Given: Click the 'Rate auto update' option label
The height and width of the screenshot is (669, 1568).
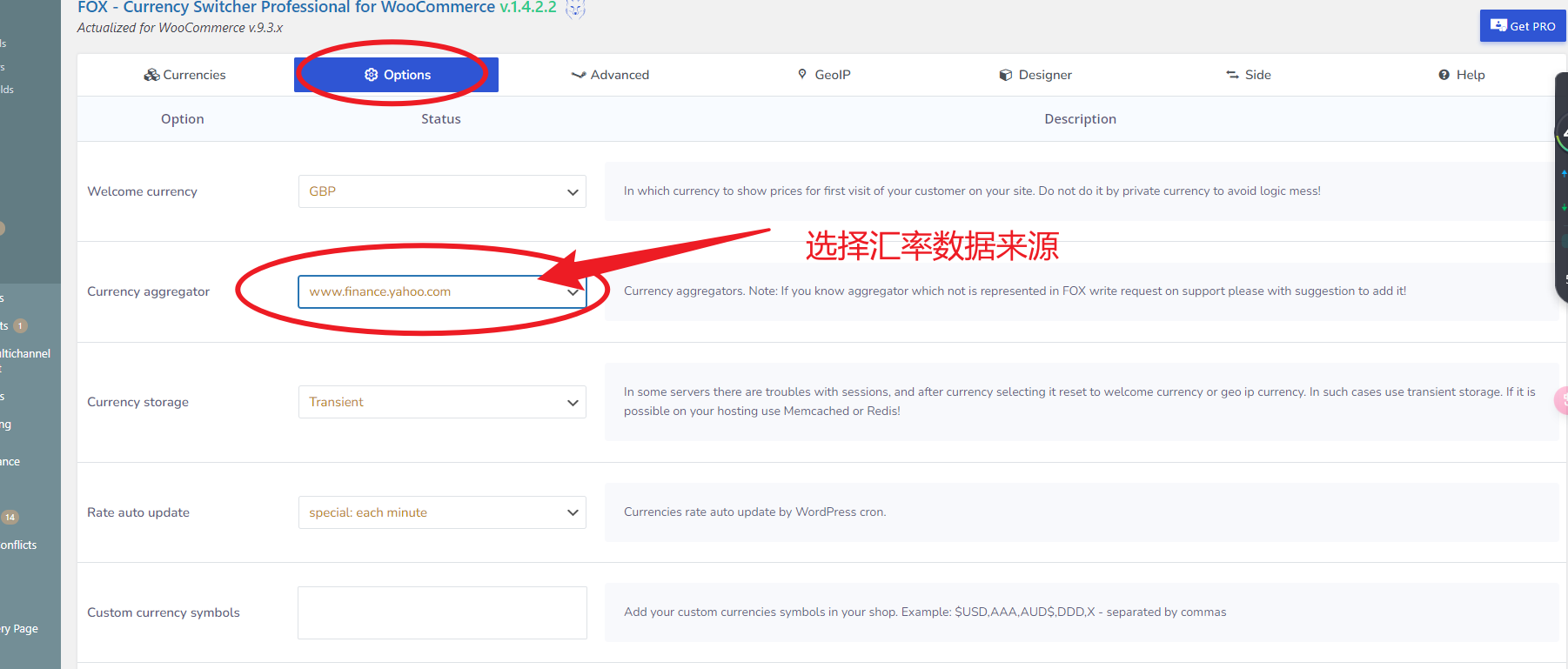Looking at the screenshot, I should pos(138,512).
